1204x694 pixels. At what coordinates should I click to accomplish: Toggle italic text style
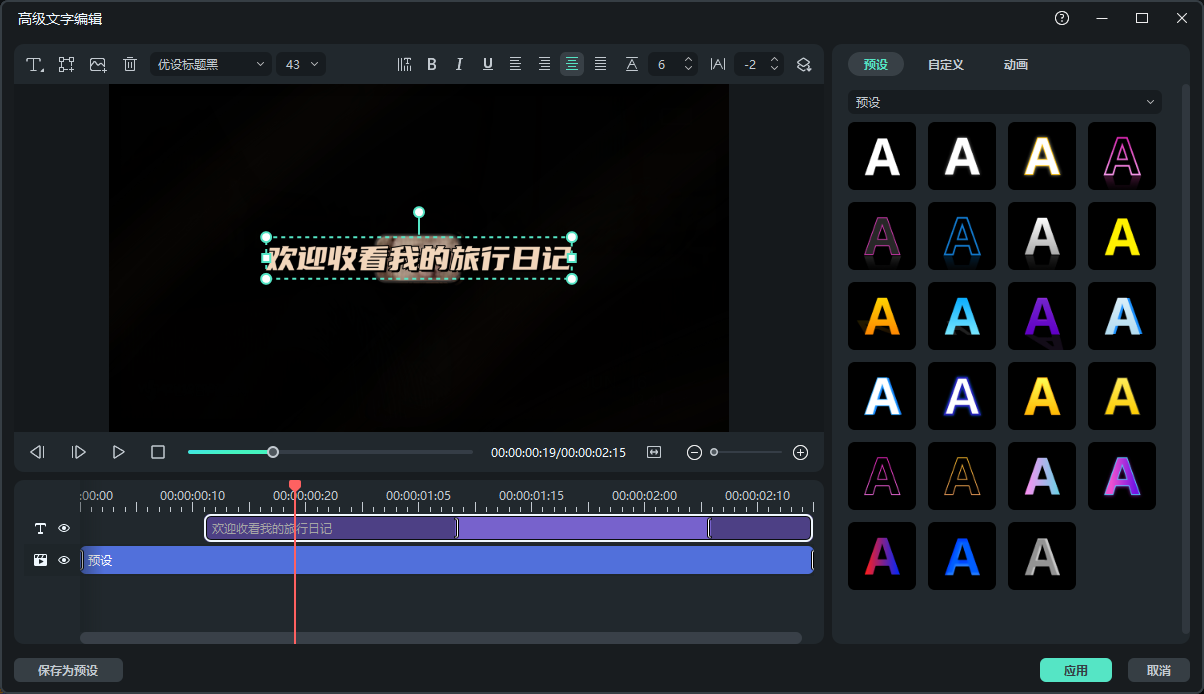(x=460, y=64)
